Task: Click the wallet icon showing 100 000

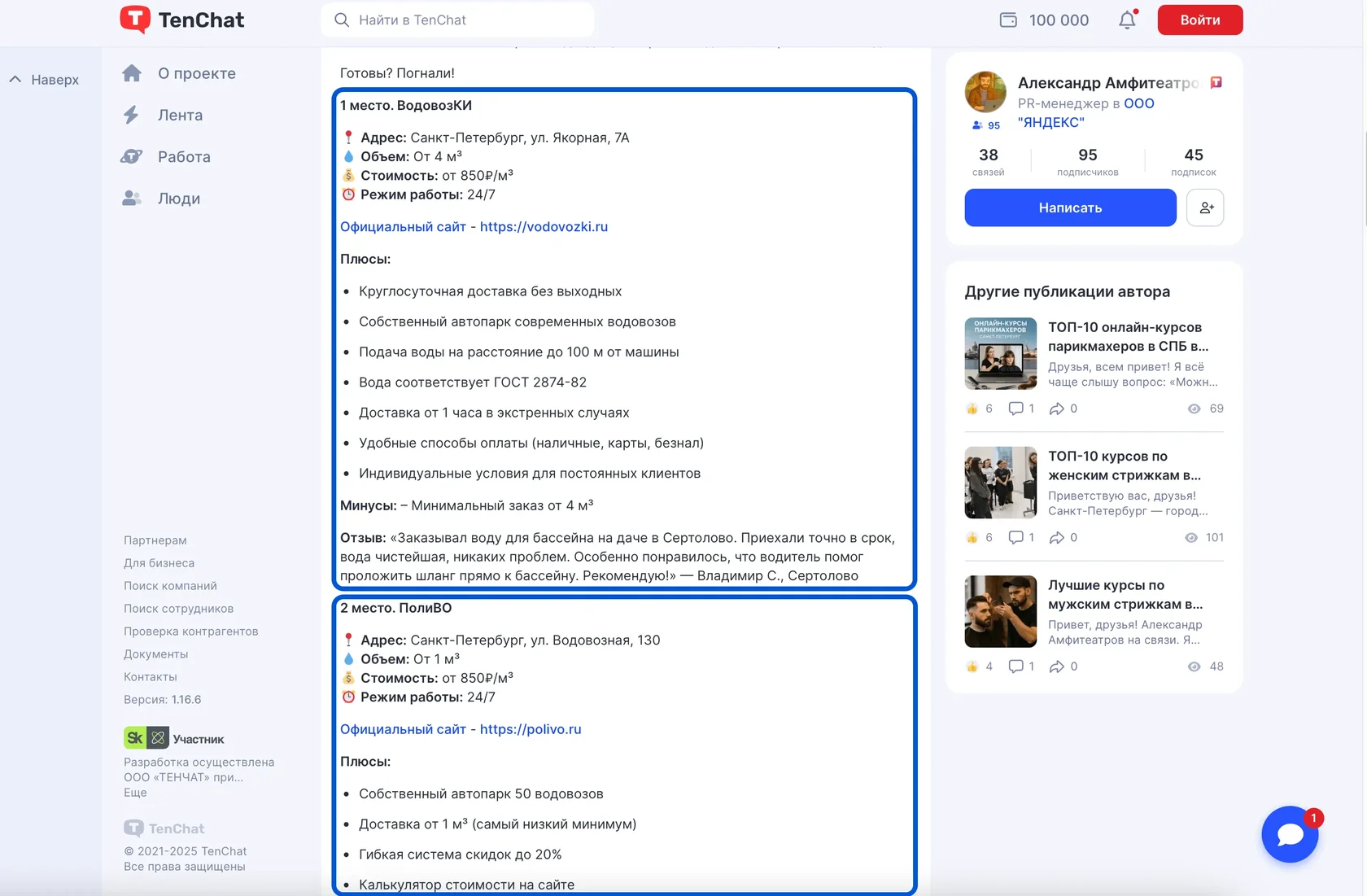Action: [1008, 19]
